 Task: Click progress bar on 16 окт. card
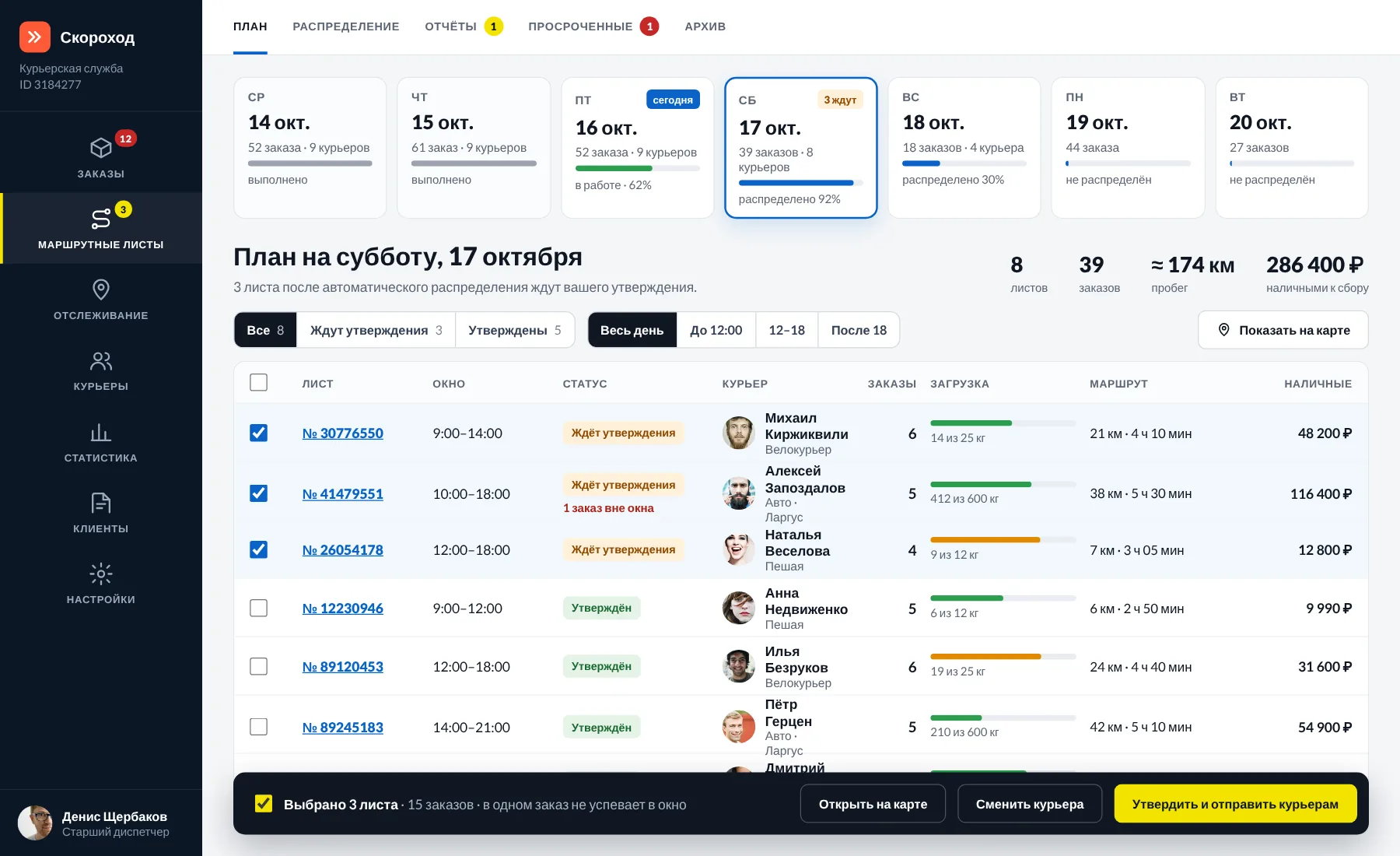(x=638, y=168)
